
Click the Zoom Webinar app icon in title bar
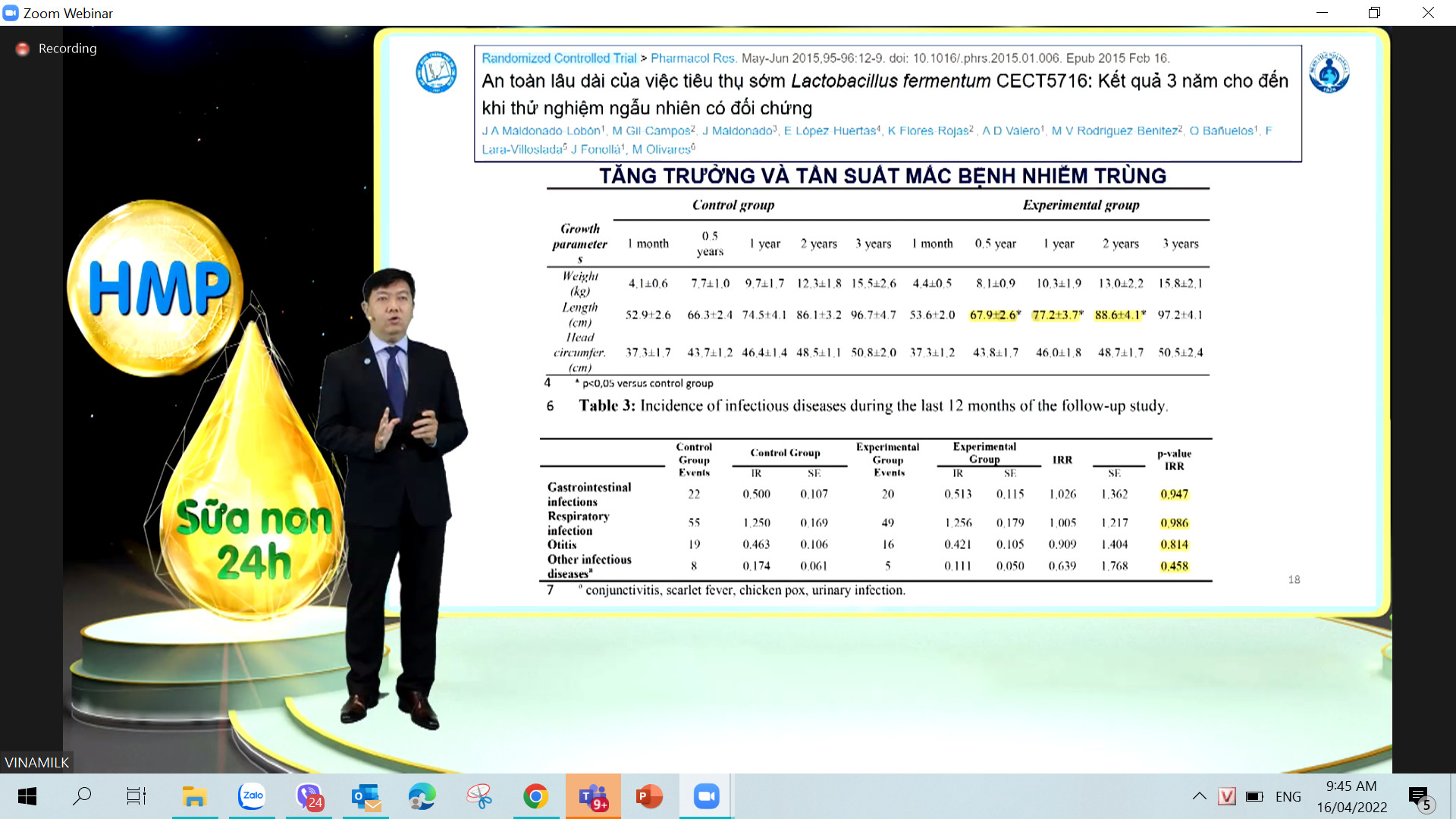(x=11, y=13)
